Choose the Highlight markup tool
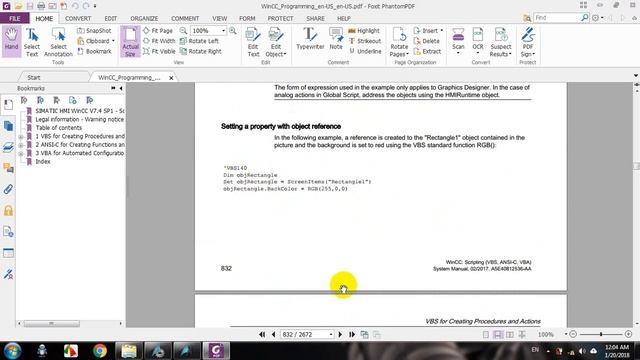 coord(364,31)
